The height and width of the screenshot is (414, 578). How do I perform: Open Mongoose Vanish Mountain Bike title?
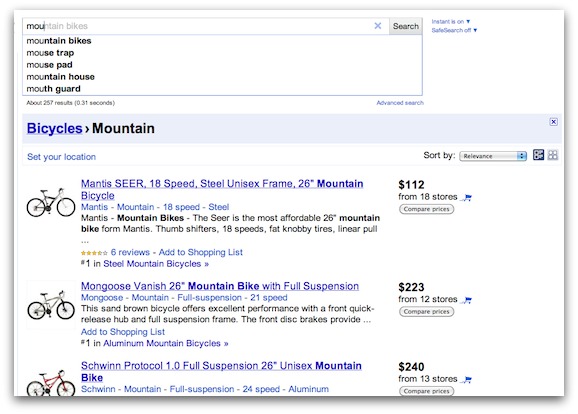coord(220,286)
